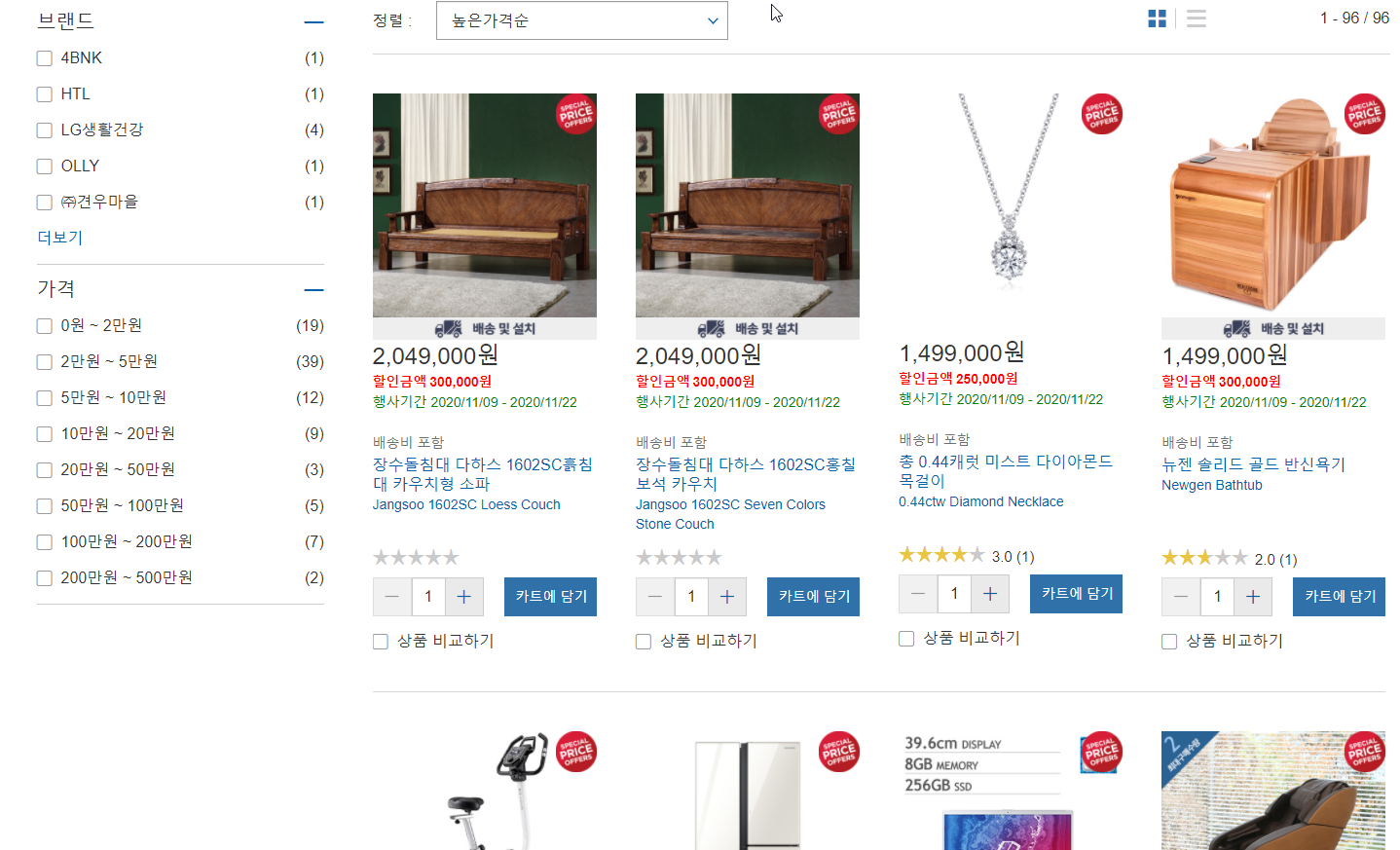Click Special Price badge on necklace
Viewport: 1400px width, 850px height.
pos(1102,114)
